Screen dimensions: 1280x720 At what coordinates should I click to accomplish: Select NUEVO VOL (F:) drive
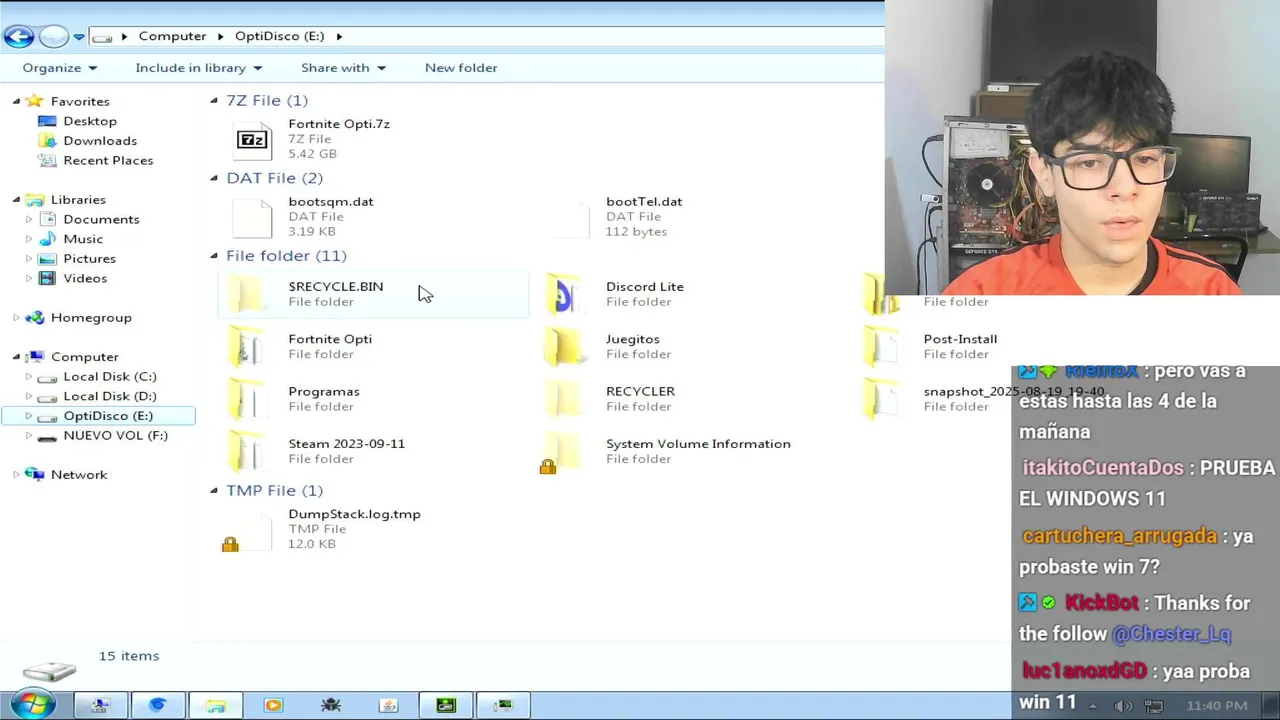coord(115,436)
